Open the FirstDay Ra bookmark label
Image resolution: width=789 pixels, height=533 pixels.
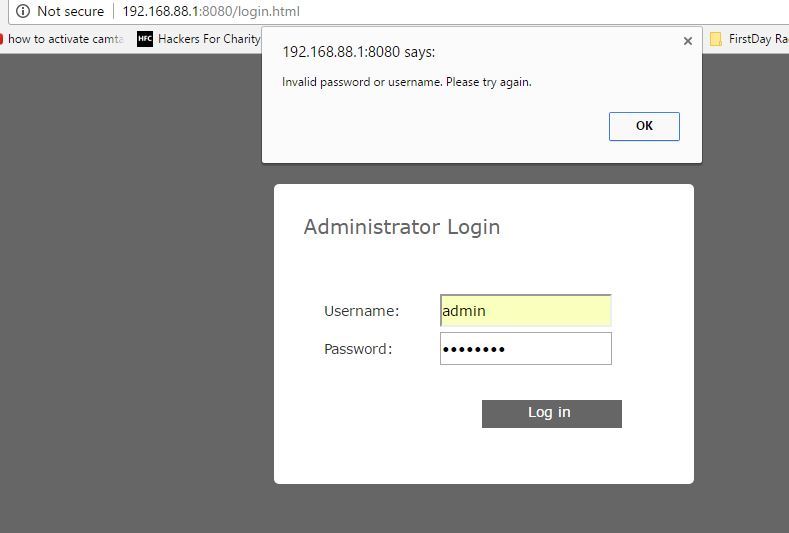tap(758, 39)
